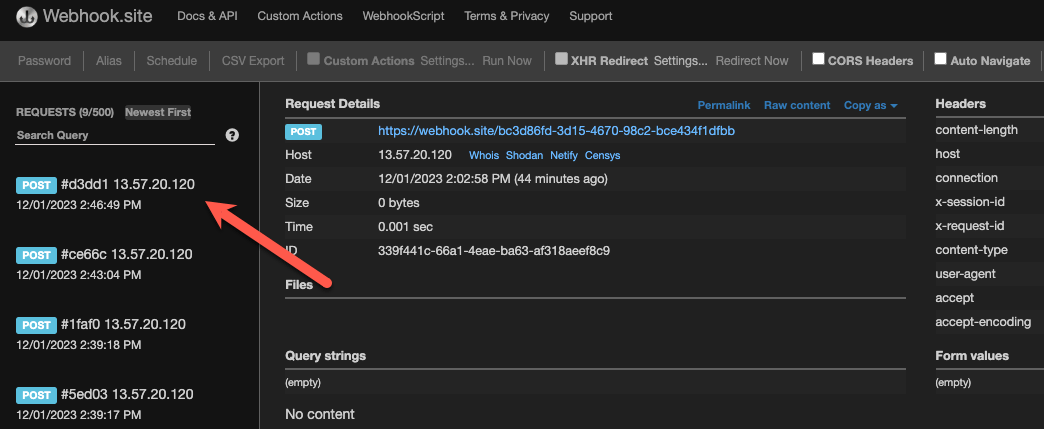Open XHR Redirect Settings
Screen dimensions: 1044x429
[x=680, y=61]
